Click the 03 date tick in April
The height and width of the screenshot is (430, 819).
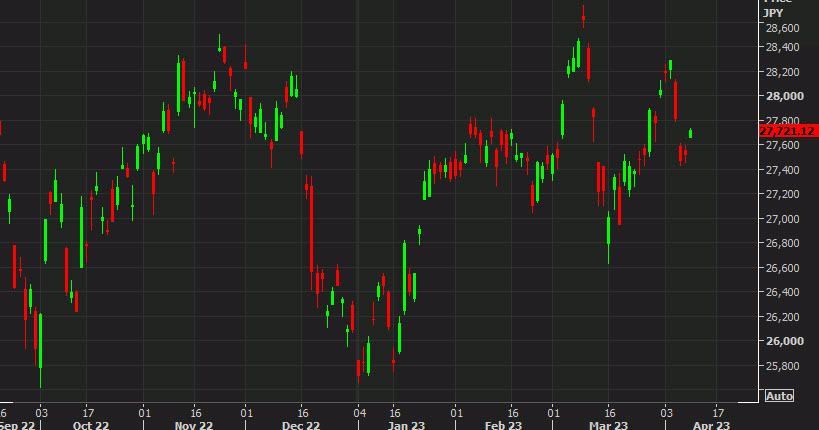(666, 413)
